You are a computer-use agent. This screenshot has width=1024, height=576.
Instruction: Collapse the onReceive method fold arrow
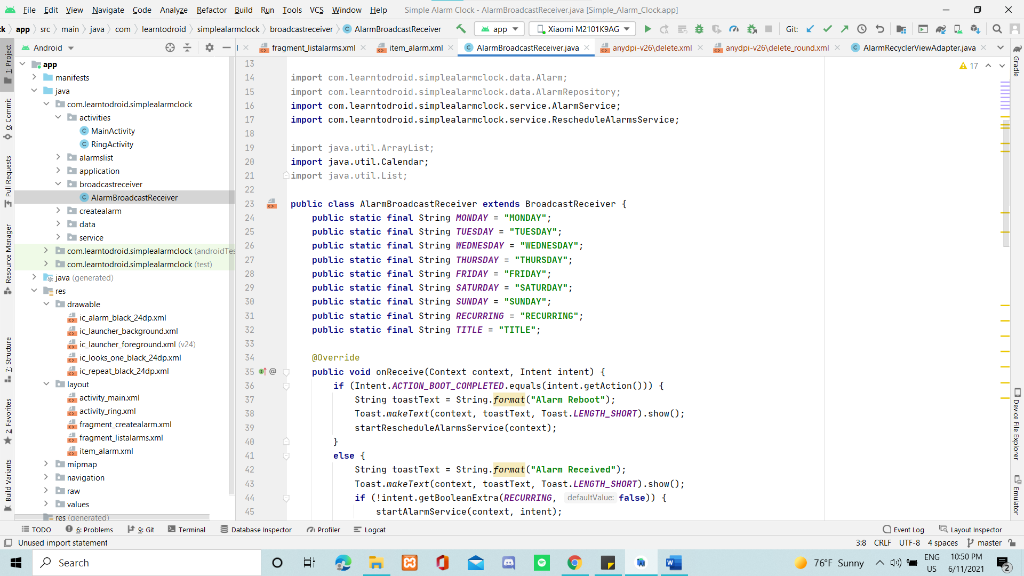[286, 372]
